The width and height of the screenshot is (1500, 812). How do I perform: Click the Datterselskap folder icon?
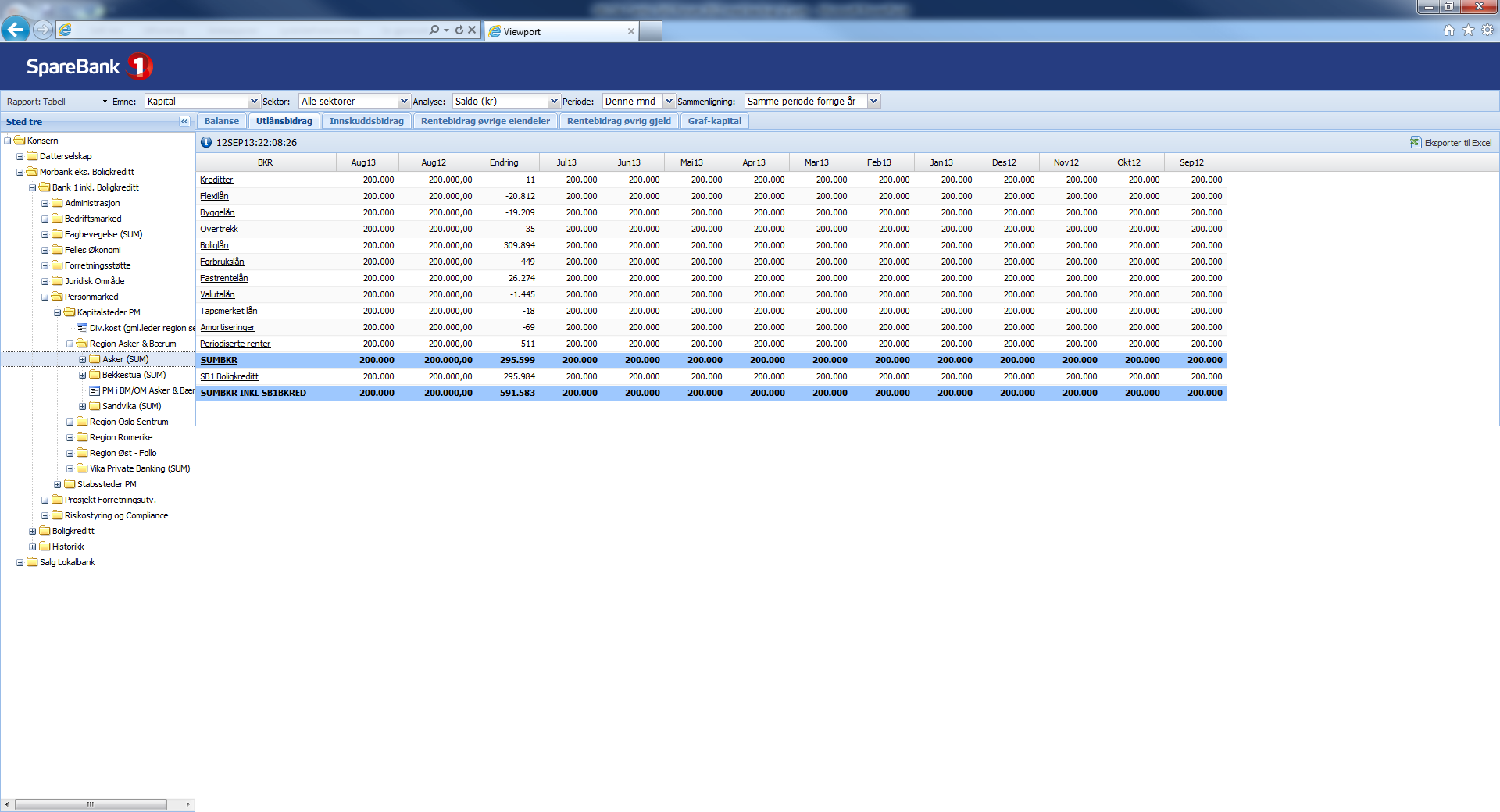[32, 156]
